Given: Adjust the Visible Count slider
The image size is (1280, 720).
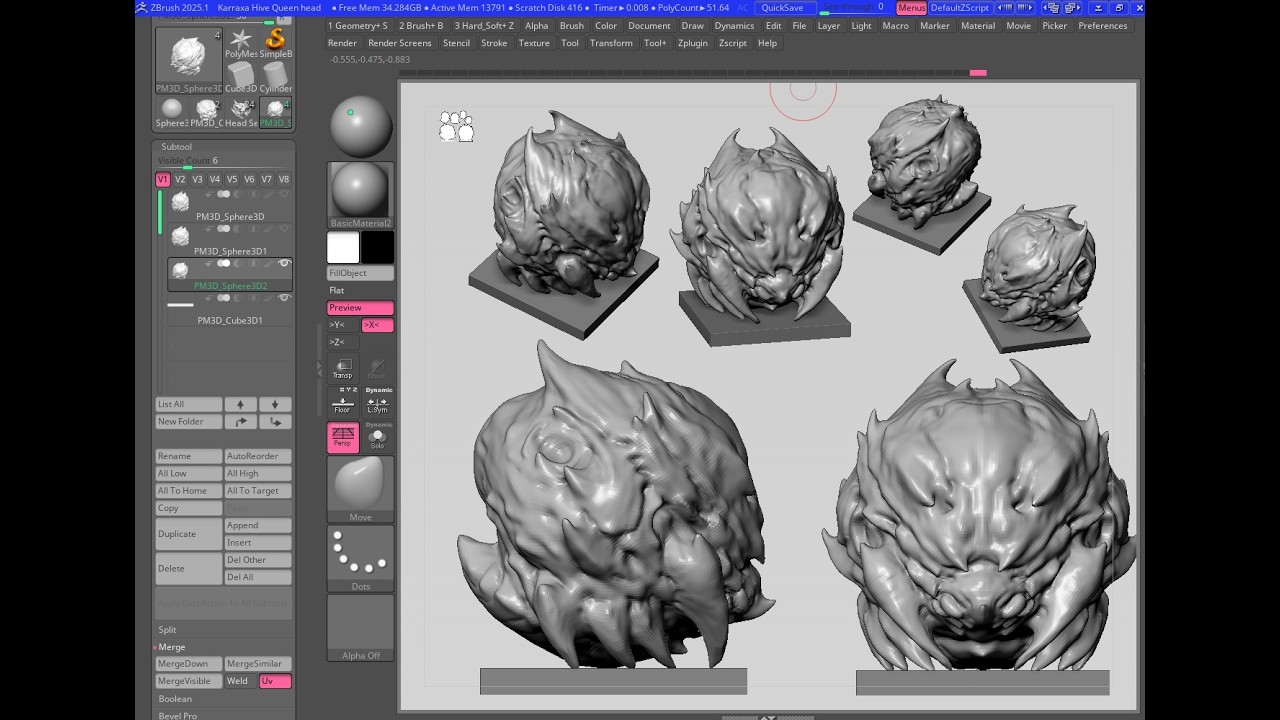Looking at the screenshot, I should point(224,162).
